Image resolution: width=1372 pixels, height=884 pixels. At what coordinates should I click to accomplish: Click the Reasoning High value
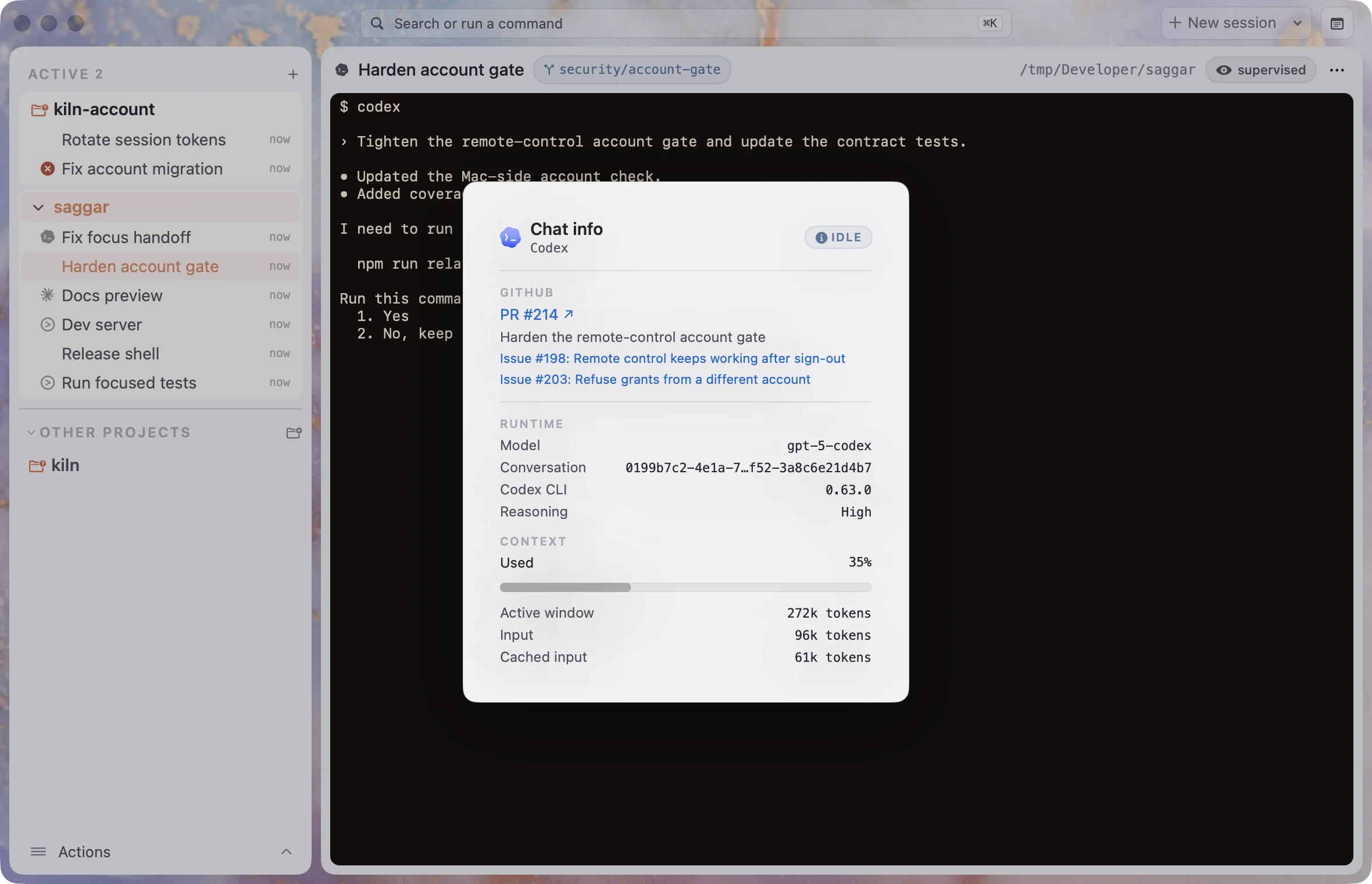[856, 512]
